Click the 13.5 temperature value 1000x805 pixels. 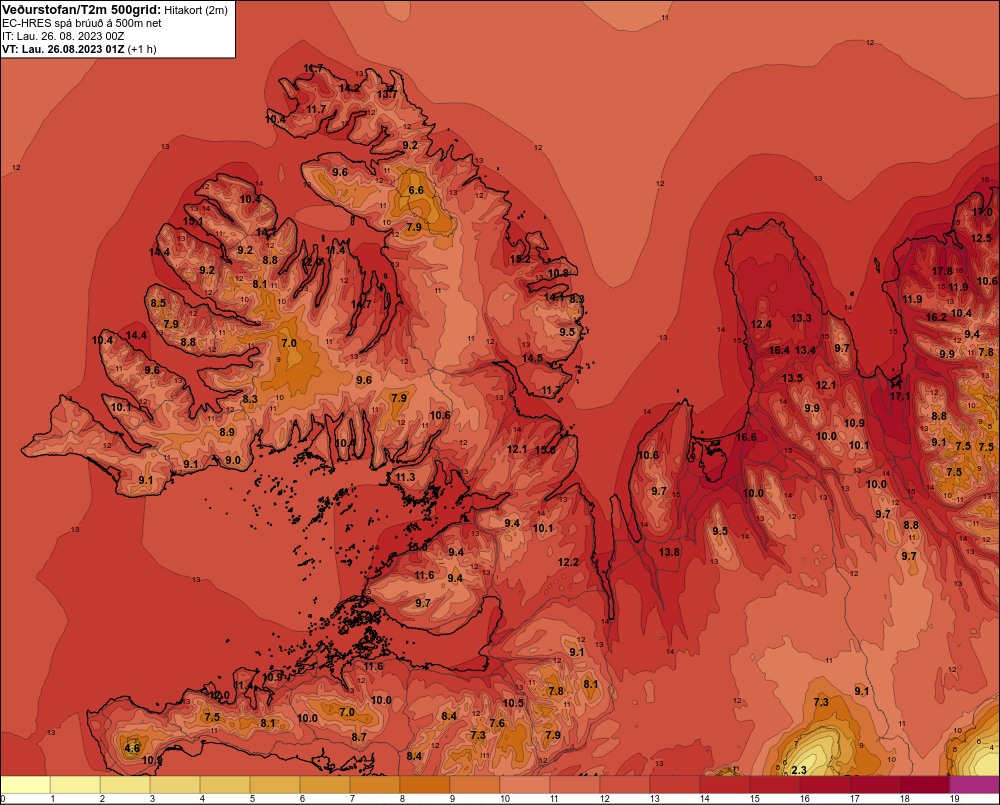[x=792, y=378]
